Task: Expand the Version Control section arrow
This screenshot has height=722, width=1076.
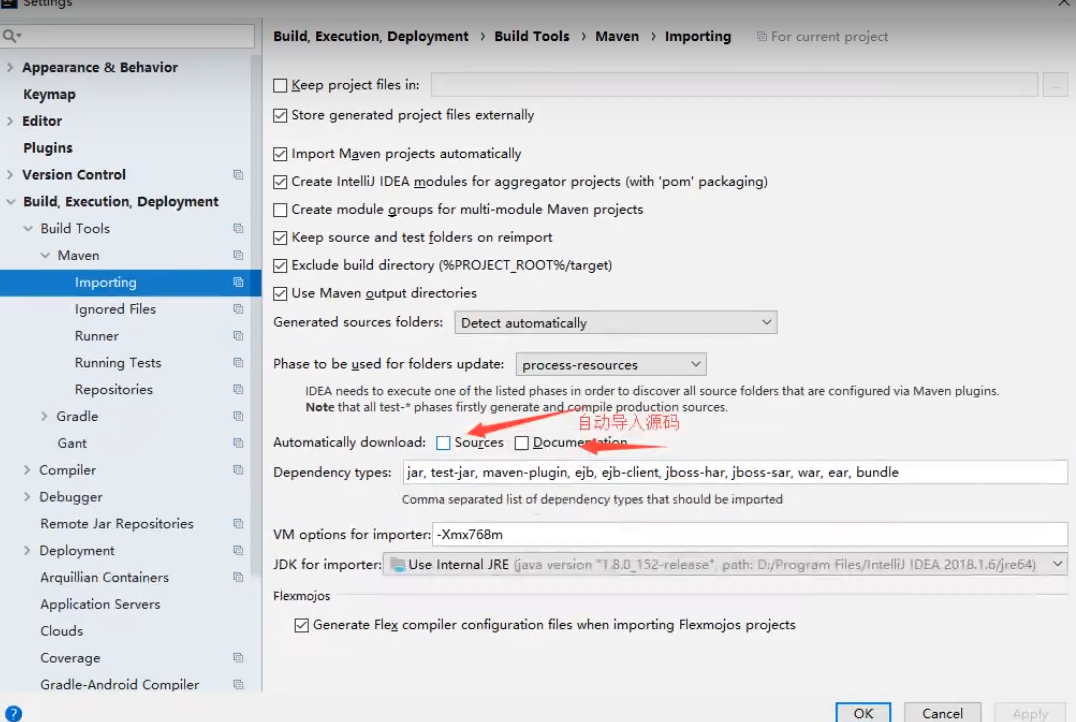Action: coord(10,174)
